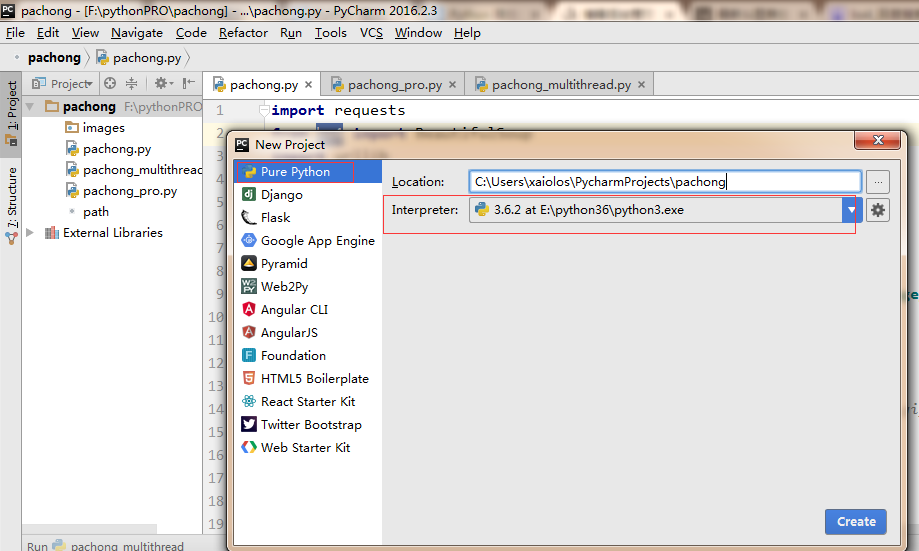Screen dimensions: 919x551
Task: Select Google App Engine project type
Action: (308, 240)
